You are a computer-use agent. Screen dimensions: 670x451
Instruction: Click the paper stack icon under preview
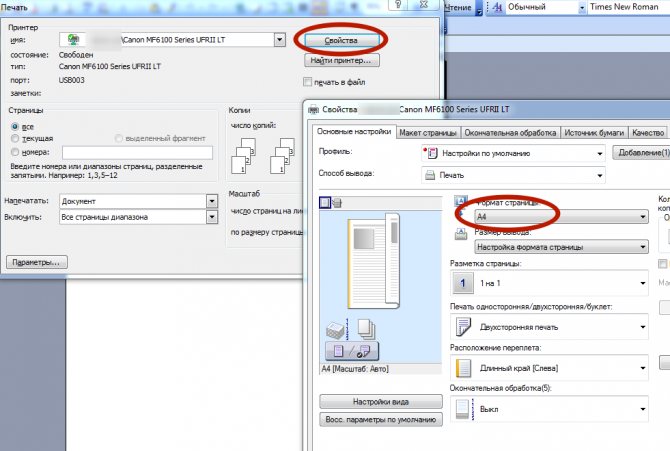(335, 331)
